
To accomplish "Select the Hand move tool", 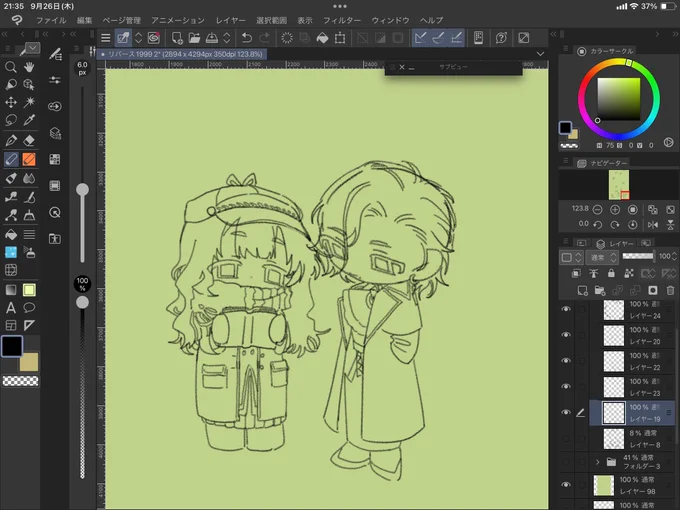I will pyautogui.click(x=29, y=67).
